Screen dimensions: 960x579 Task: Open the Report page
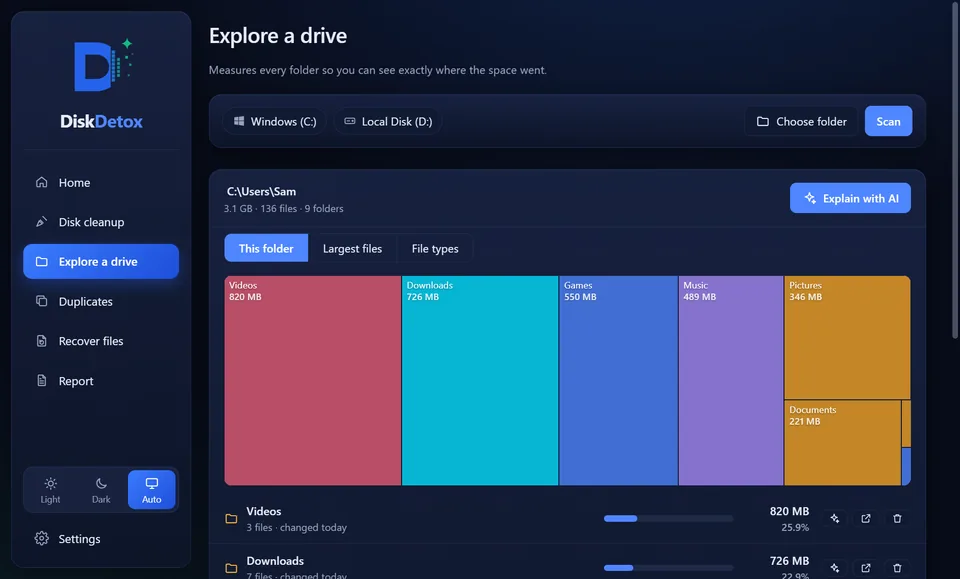(x=101, y=381)
